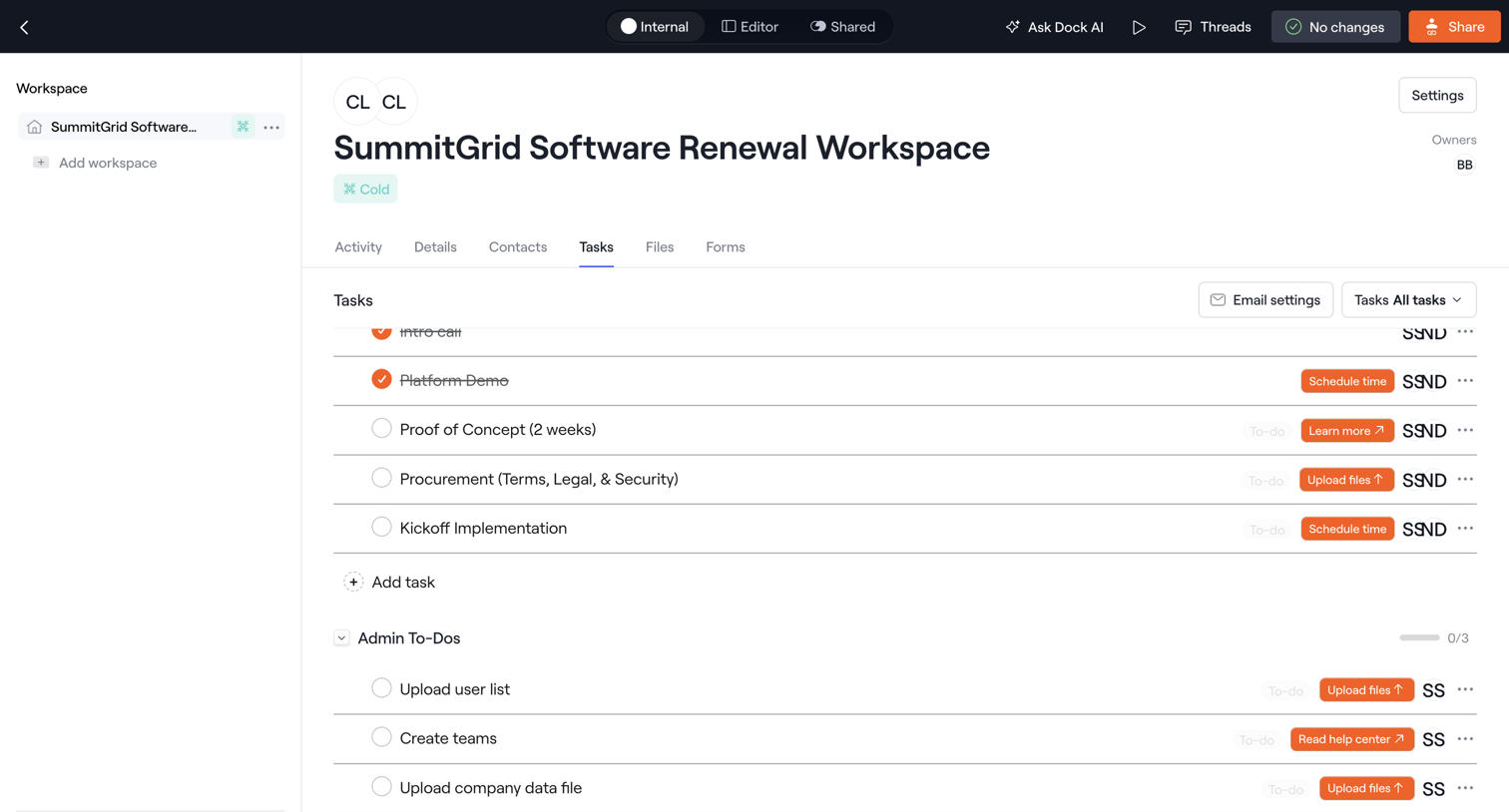This screenshot has height=812, width=1509.
Task: Collapse the Admin To-Dos section
Action: click(341, 638)
